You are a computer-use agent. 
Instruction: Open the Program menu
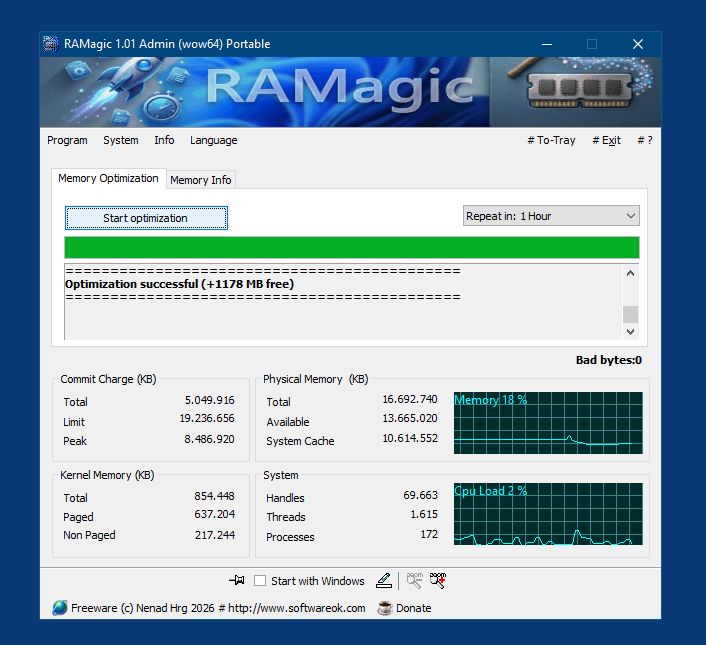[67, 140]
